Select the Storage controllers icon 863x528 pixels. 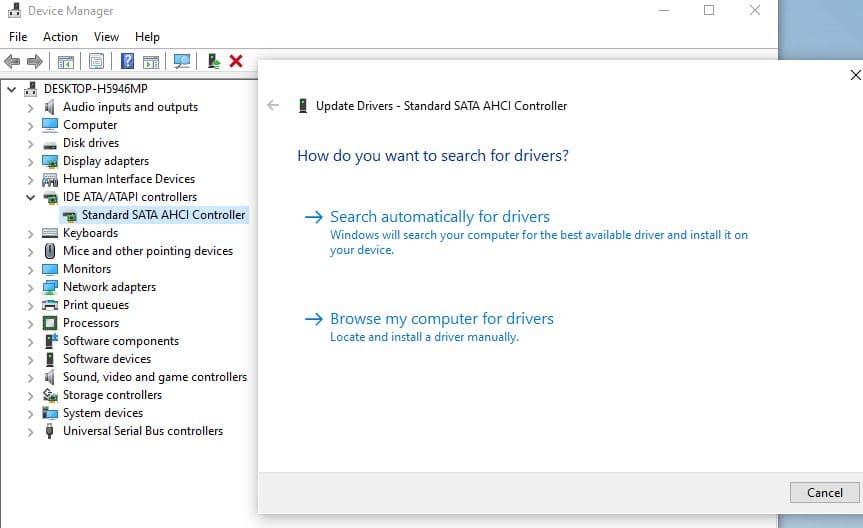pos(50,395)
